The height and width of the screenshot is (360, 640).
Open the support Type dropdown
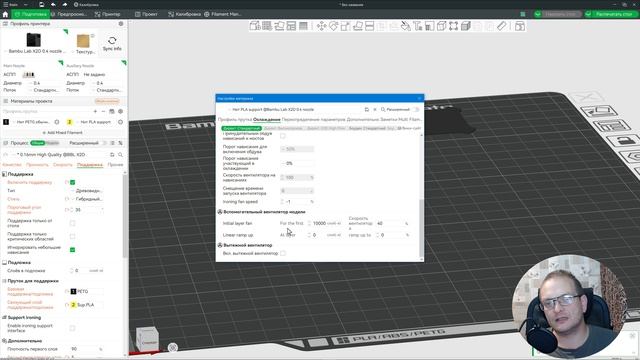[x=87, y=191]
